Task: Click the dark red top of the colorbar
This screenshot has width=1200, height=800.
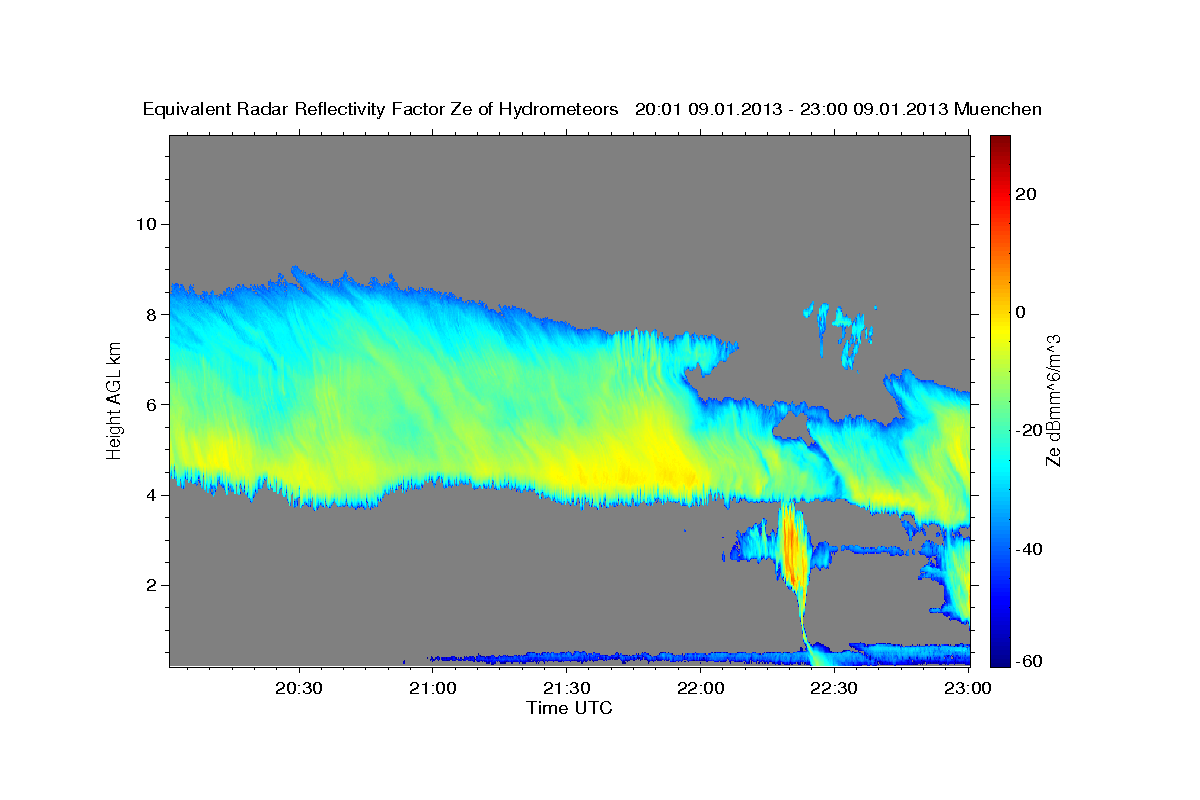Action: tap(1000, 143)
